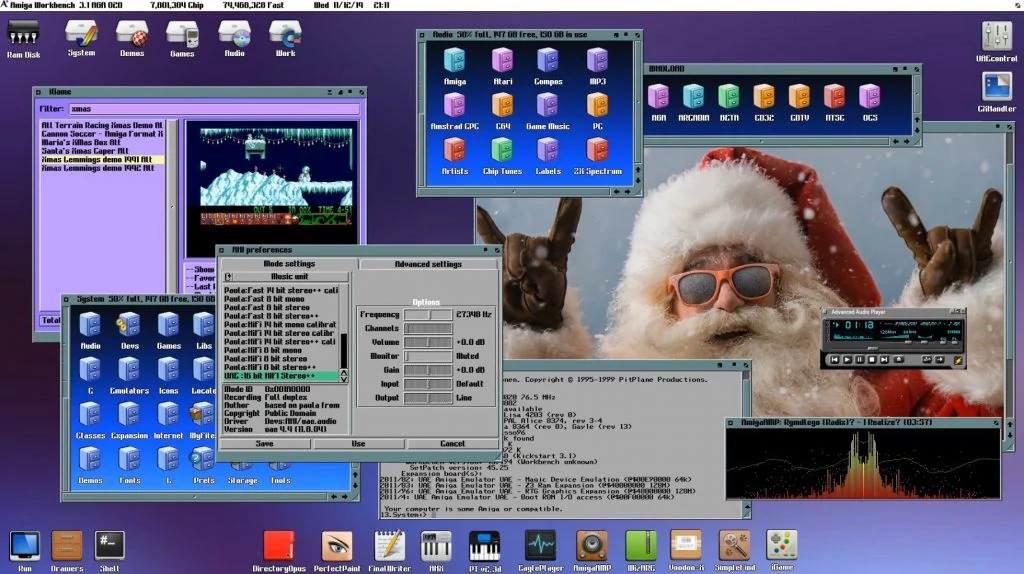Open the Music unit cycle selector
This screenshot has height=574, width=1024.
coord(285,277)
